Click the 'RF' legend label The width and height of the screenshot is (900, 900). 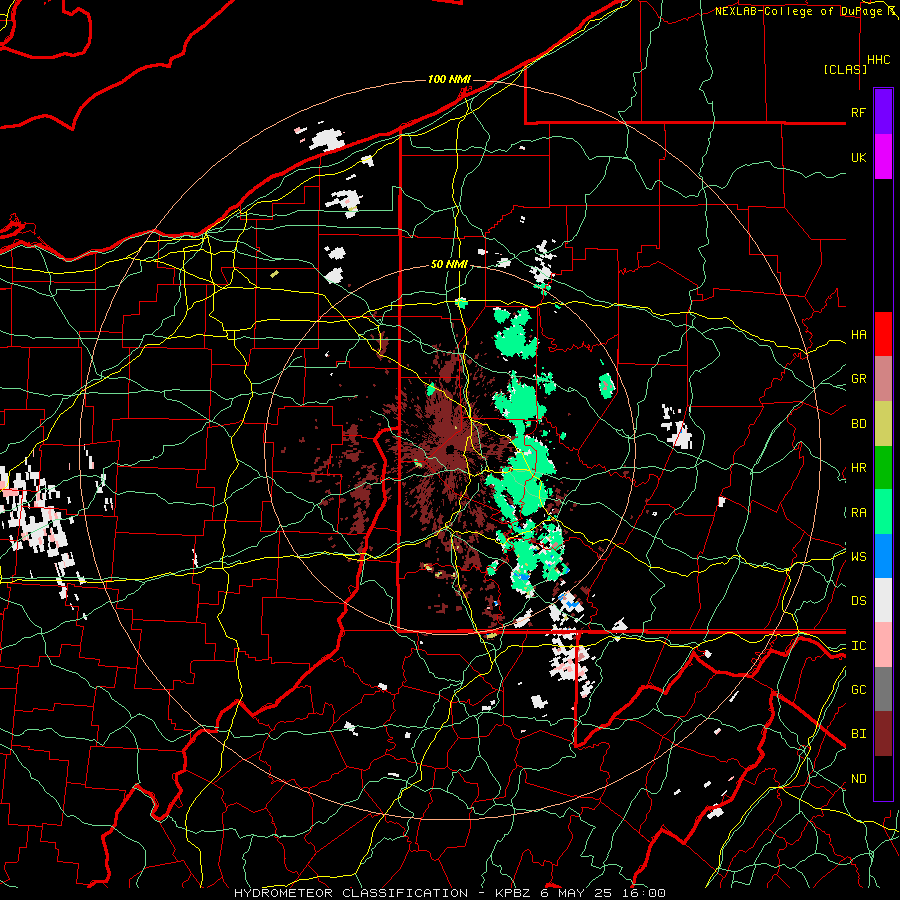pyautogui.click(x=858, y=112)
